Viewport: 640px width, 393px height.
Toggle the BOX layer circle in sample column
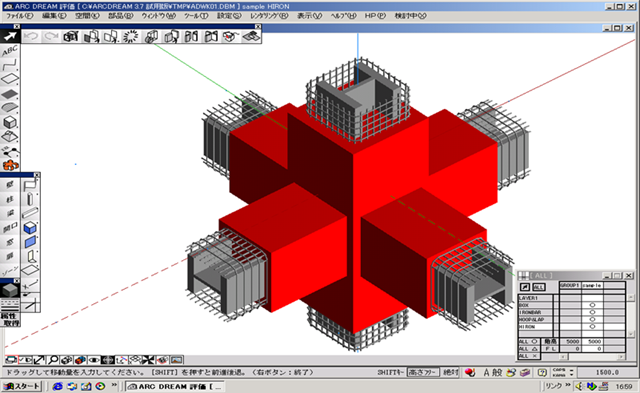(592, 305)
